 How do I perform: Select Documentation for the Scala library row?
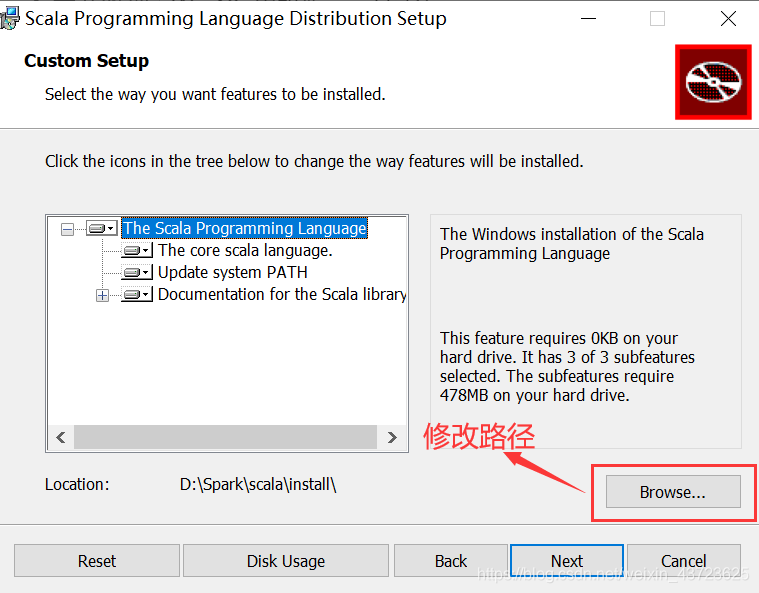coord(282,294)
